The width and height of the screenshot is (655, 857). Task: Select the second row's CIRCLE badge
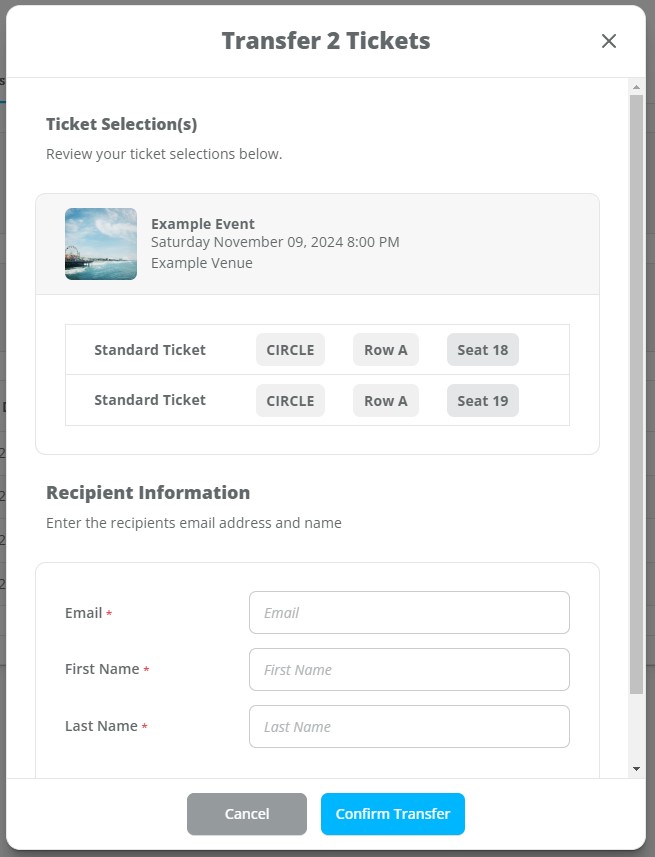(290, 401)
